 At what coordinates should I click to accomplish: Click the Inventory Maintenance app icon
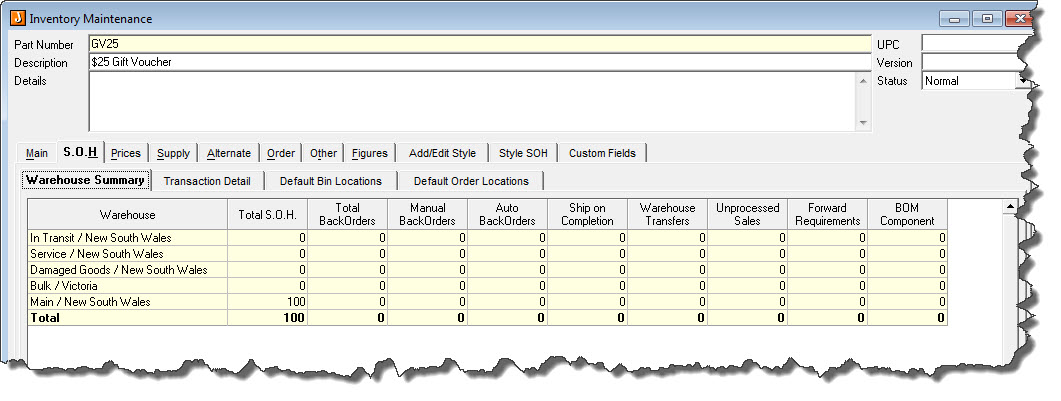(18, 18)
